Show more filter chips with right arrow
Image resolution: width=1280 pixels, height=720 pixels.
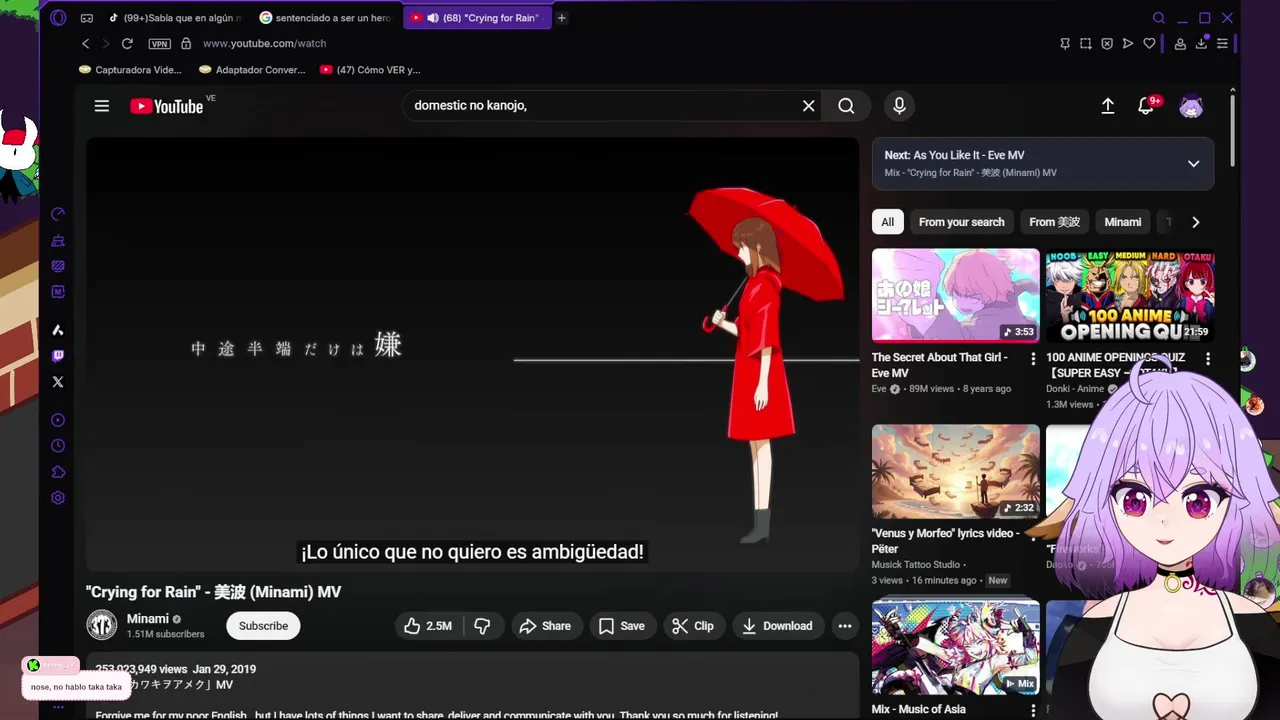tap(1195, 222)
